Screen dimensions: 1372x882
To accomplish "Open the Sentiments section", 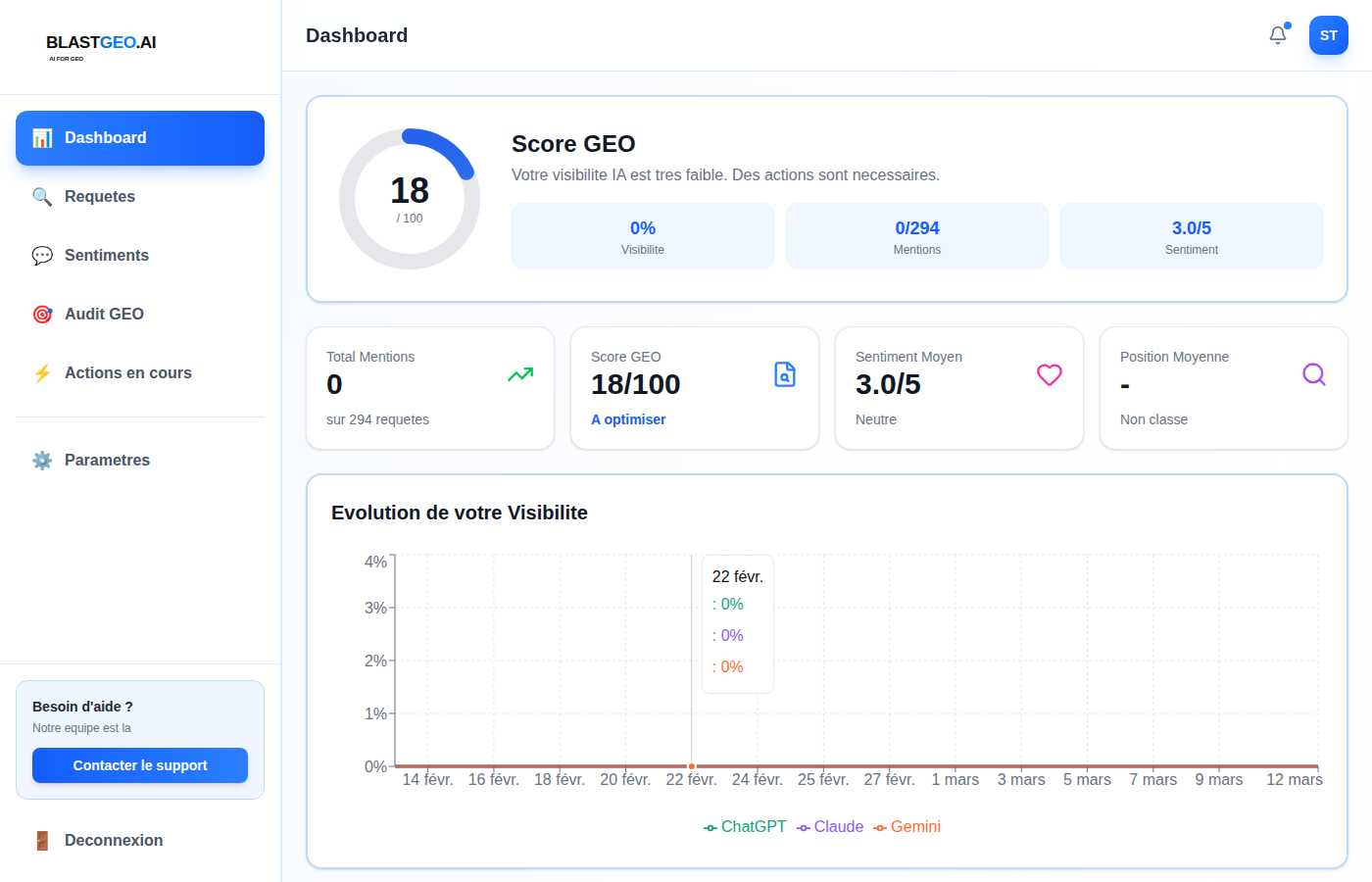I will [x=140, y=256].
